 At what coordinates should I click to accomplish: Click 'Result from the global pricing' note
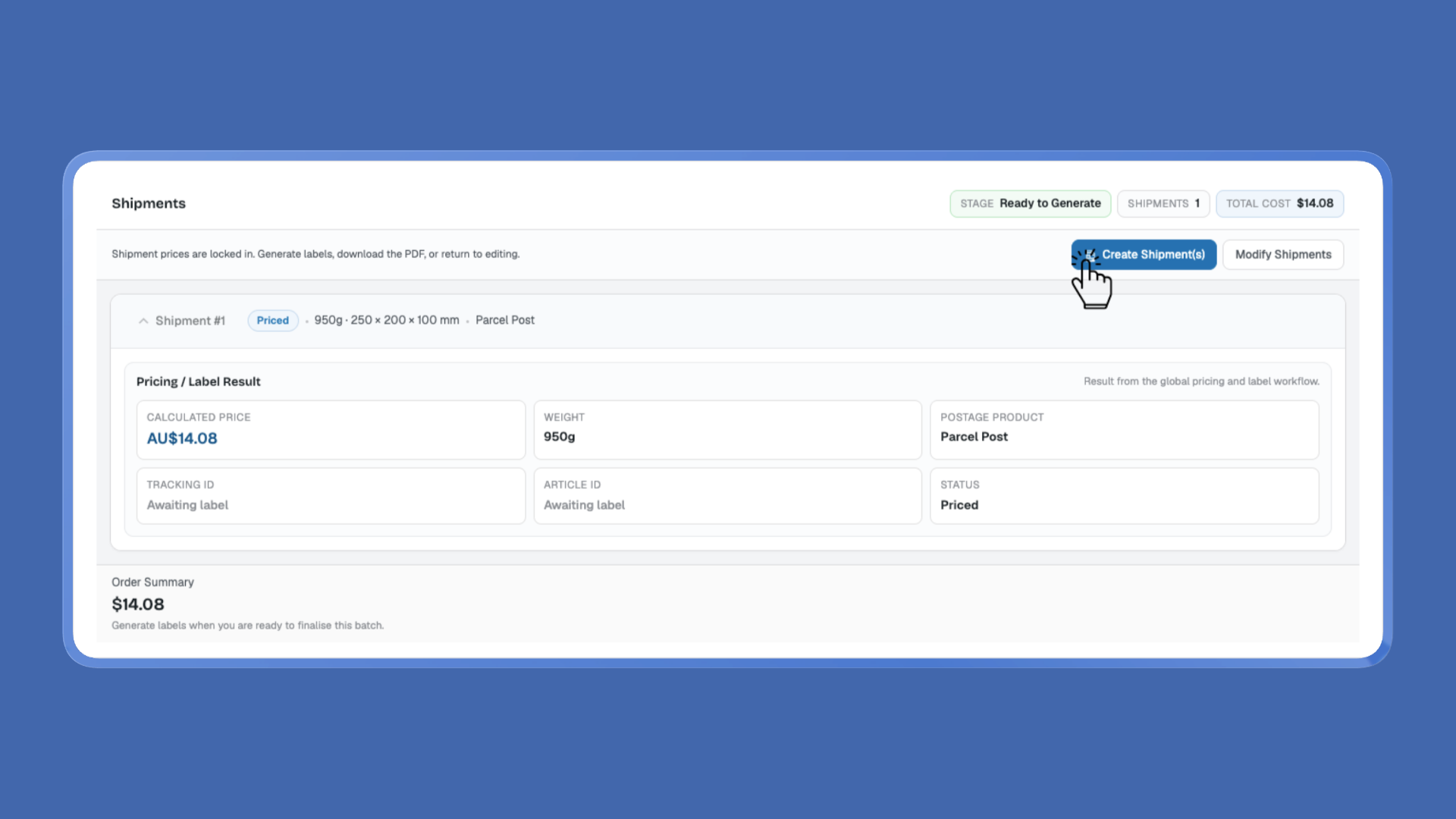[x=1201, y=381]
